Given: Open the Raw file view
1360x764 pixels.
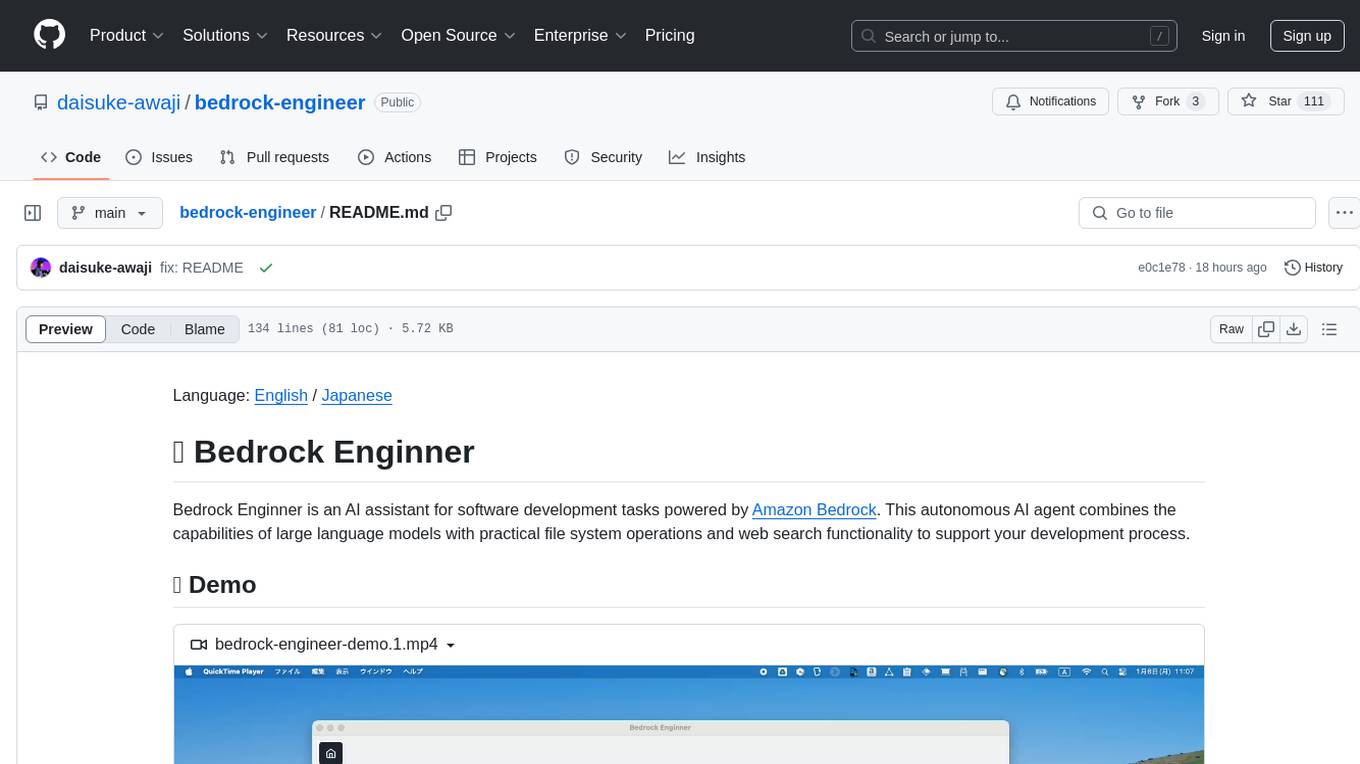Looking at the screenshot, I should click(1231, 329).
